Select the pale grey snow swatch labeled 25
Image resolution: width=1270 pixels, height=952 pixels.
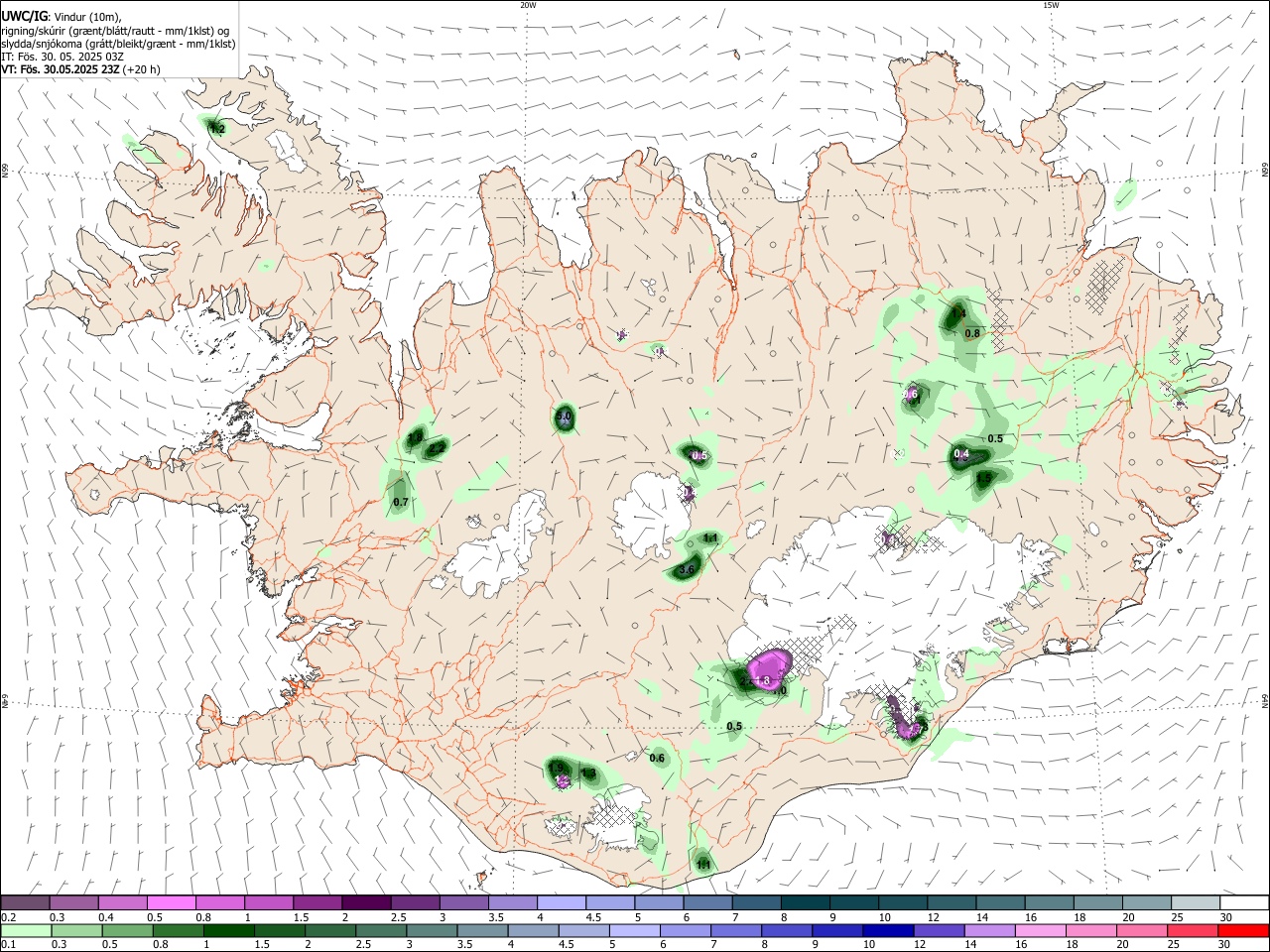(1197, 902)
